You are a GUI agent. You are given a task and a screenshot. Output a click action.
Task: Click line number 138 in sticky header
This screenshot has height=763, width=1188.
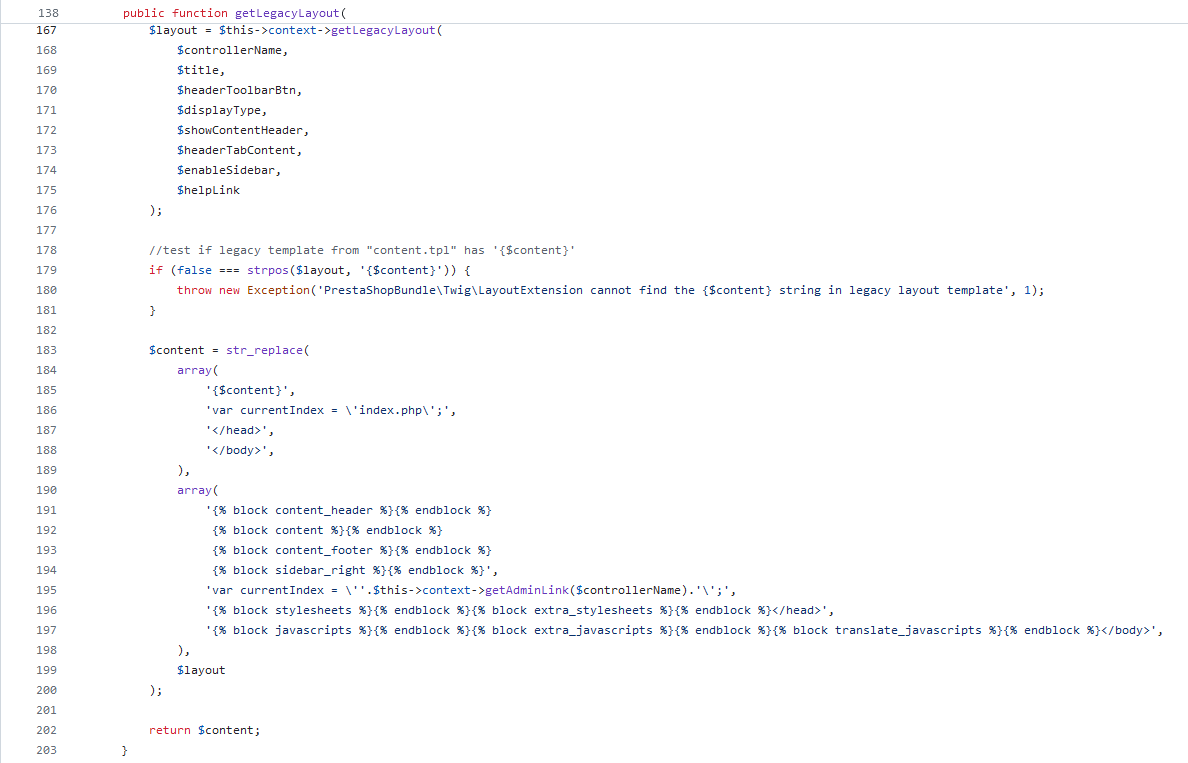pyautogui.click(x=46, y=13)
